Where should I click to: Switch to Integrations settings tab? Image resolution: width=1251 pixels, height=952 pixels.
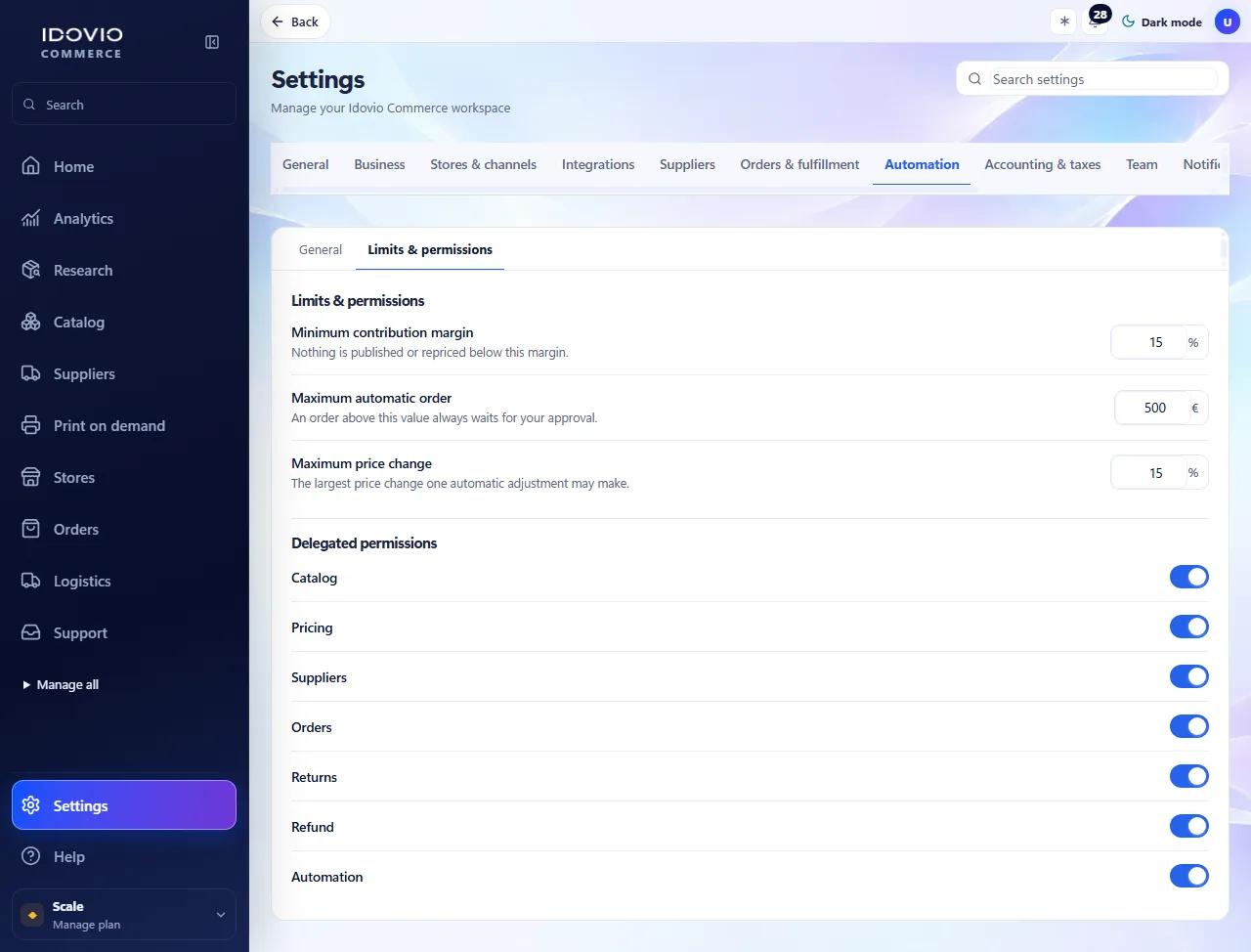tap(598, 164)
